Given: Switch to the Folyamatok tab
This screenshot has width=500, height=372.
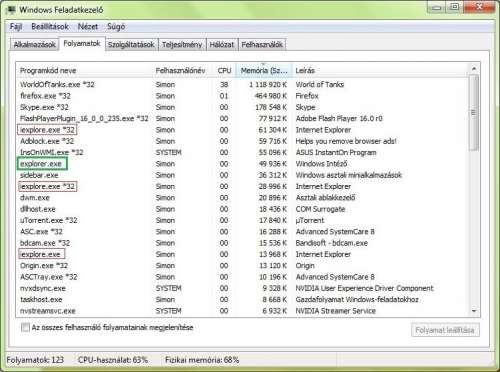Looking at the screenshot, I should tap(82, 44).
